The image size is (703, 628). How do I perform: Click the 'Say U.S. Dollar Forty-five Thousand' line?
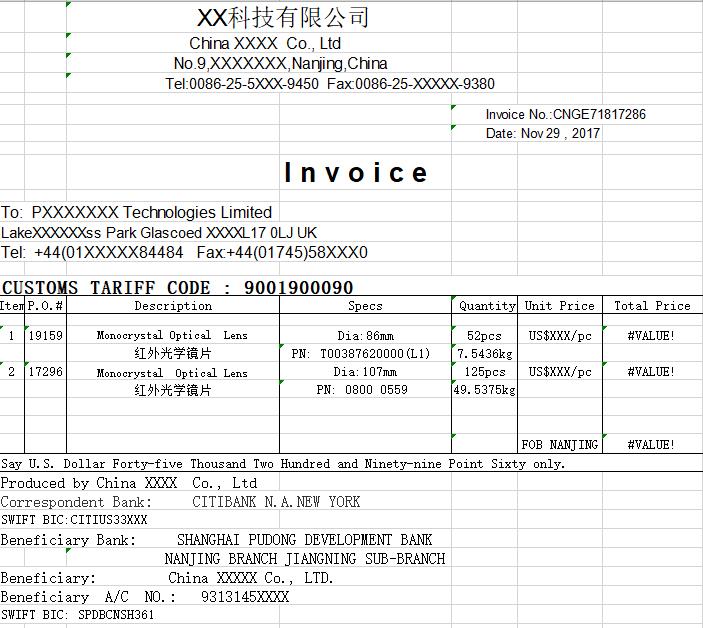[x=283, y=463]
